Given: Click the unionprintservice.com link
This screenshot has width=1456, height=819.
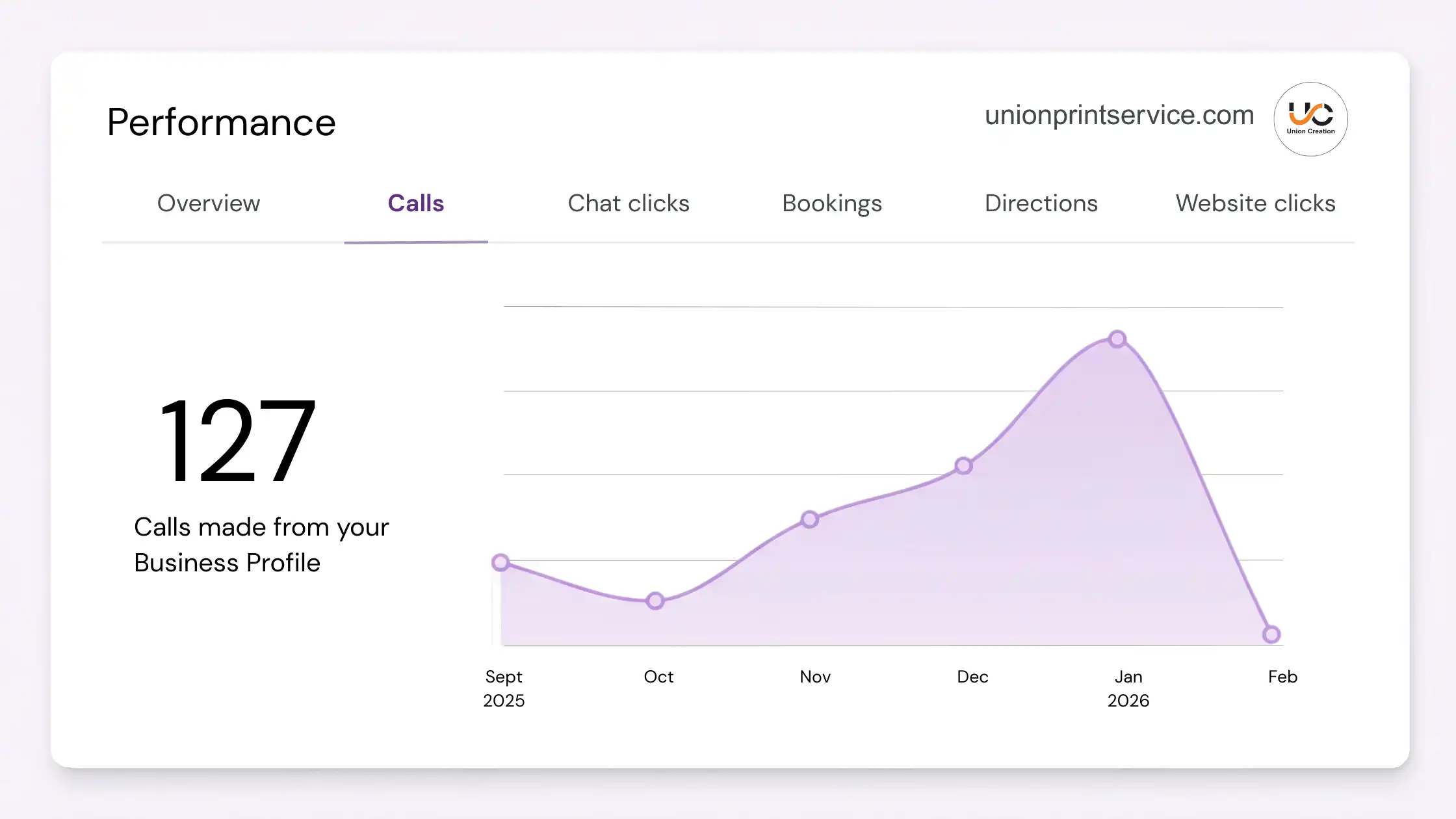Looking at the screenshot, I should (x=1119, y=115).
